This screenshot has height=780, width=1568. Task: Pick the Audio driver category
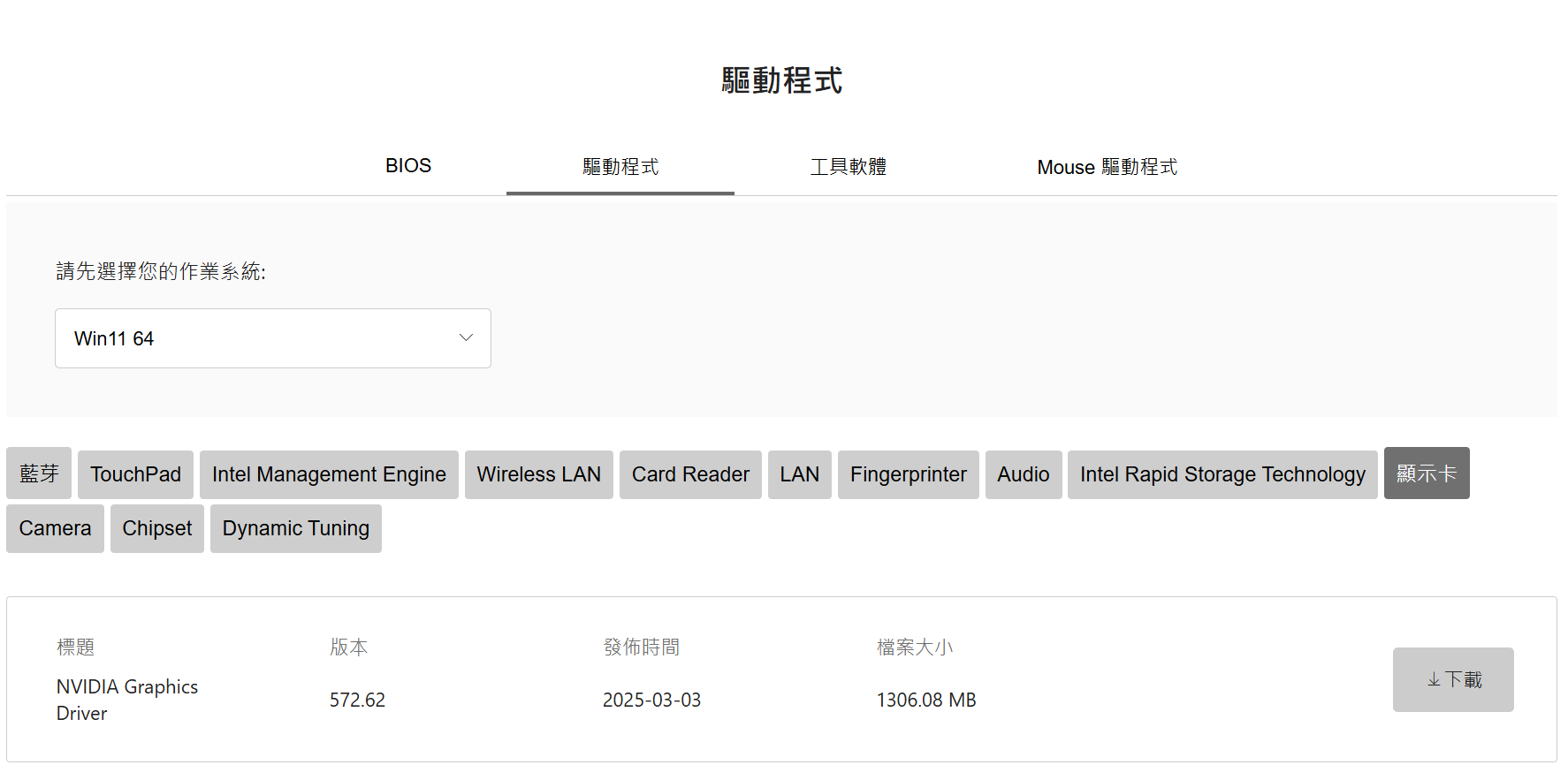point(1023,474)
